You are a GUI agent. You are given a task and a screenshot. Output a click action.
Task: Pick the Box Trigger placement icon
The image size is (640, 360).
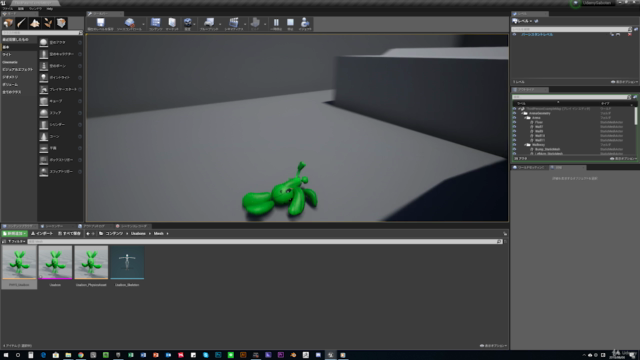44,160
